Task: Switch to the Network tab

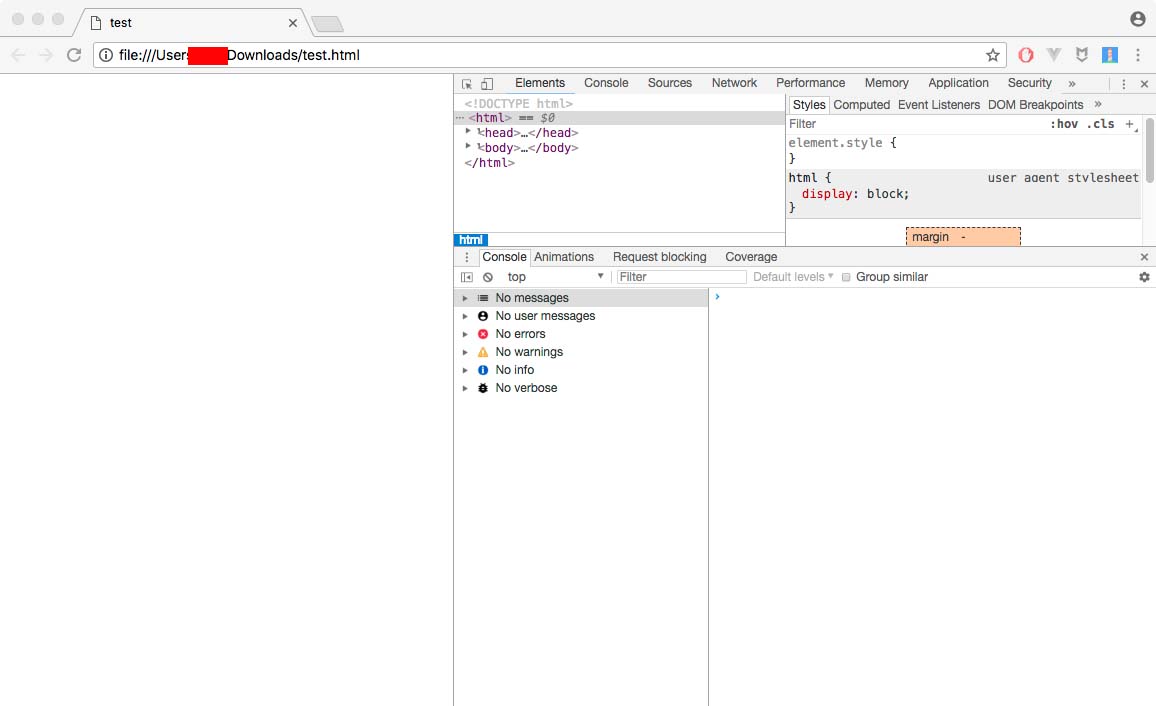Action: [734, 83]
